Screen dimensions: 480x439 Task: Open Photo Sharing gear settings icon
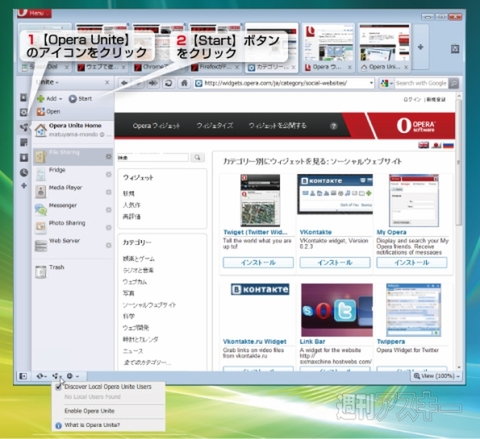tap(108, 227)
